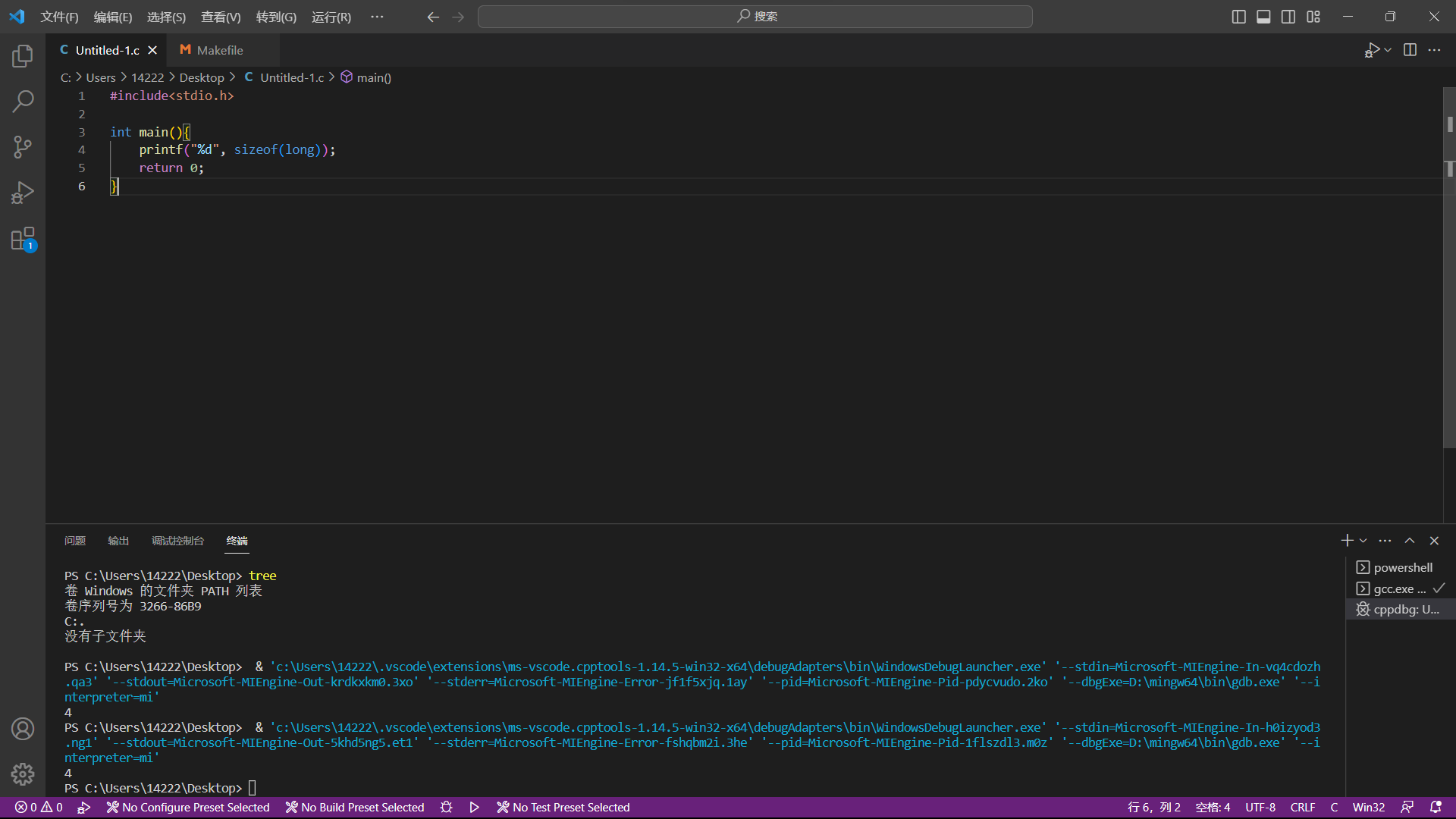Open the Run and Debug view
1456x819 pixels.
23,193
